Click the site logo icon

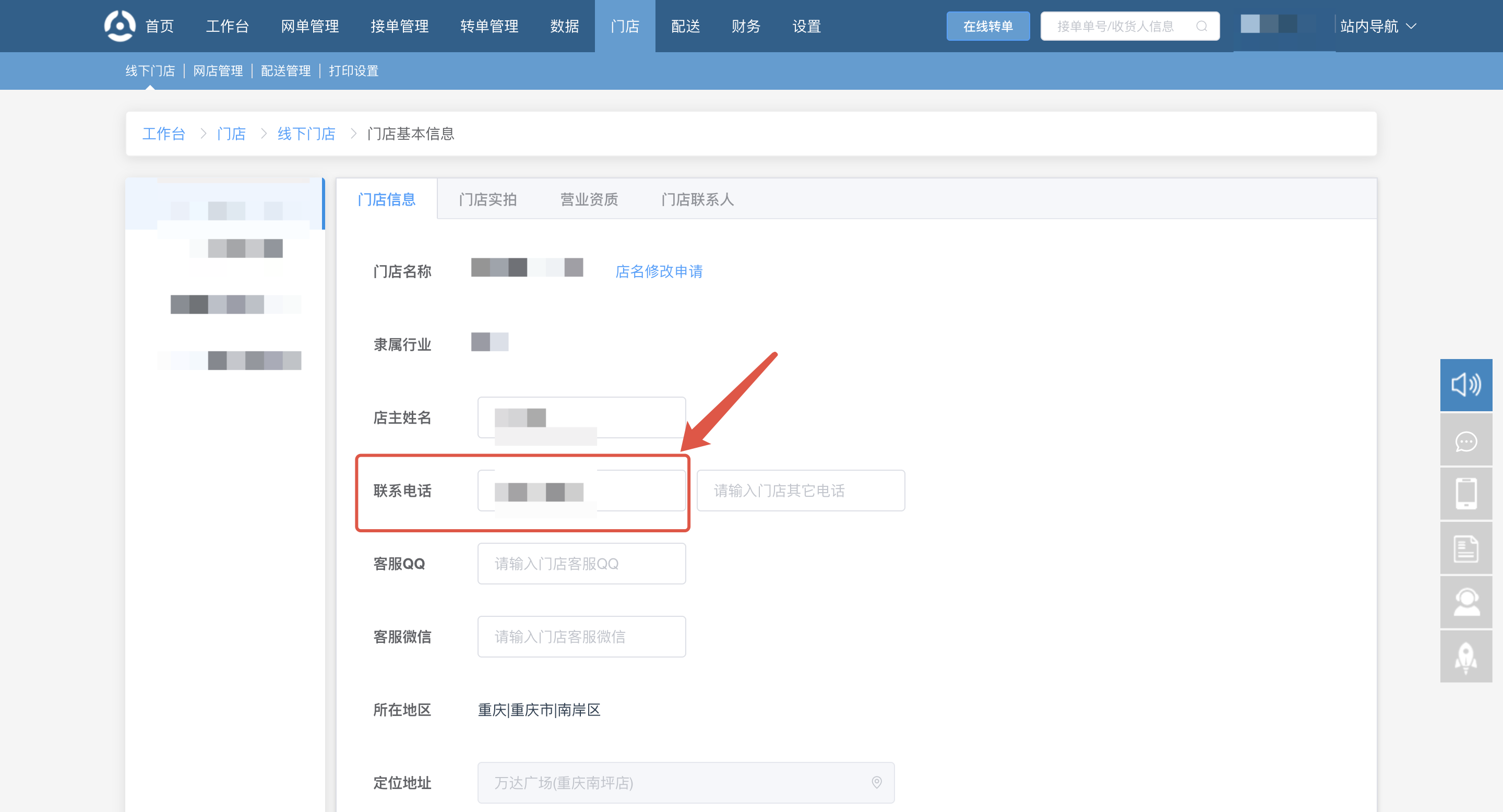tap(120, 26)
